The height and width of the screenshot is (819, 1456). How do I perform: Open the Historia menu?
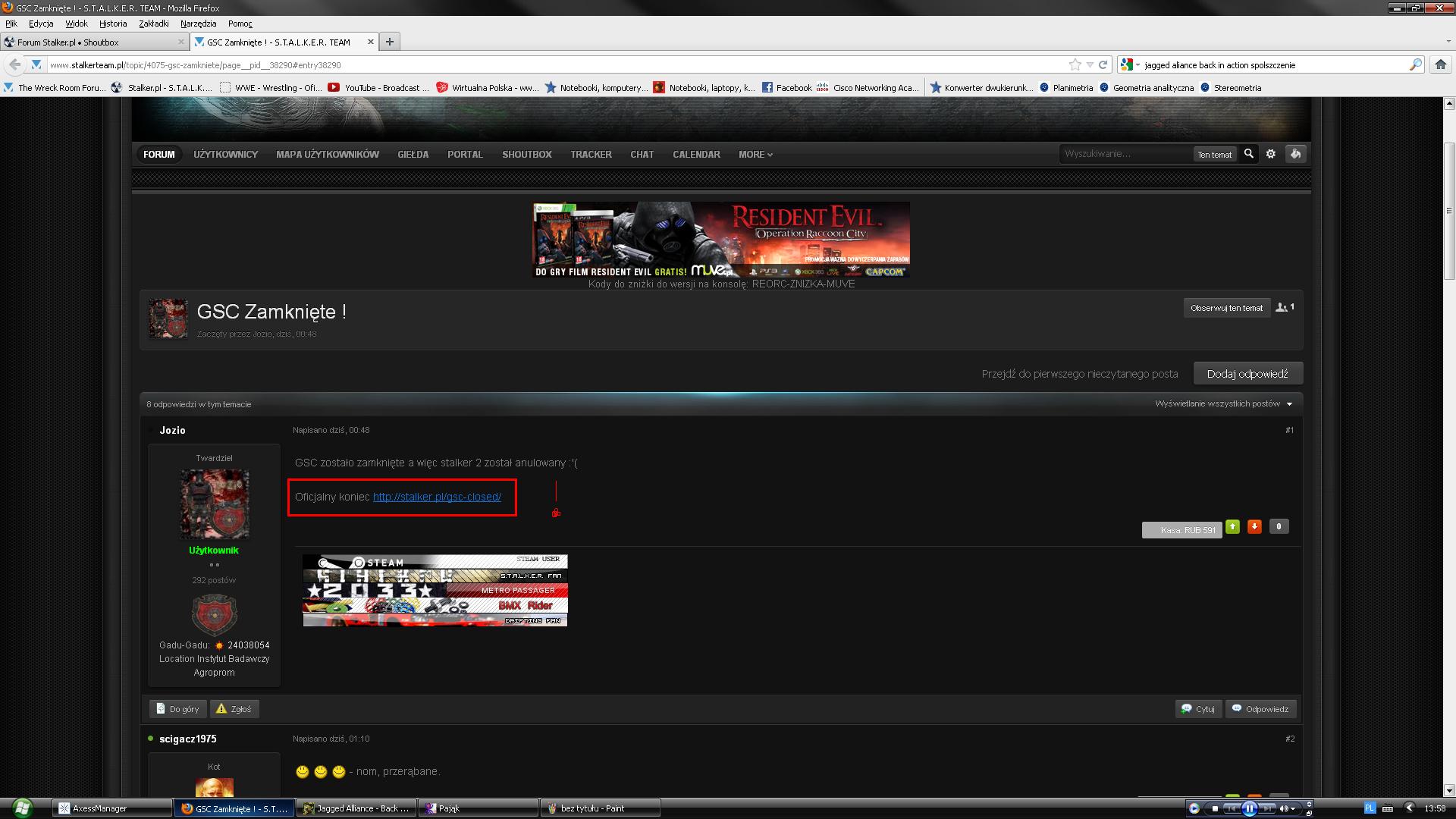pos(113,24)
